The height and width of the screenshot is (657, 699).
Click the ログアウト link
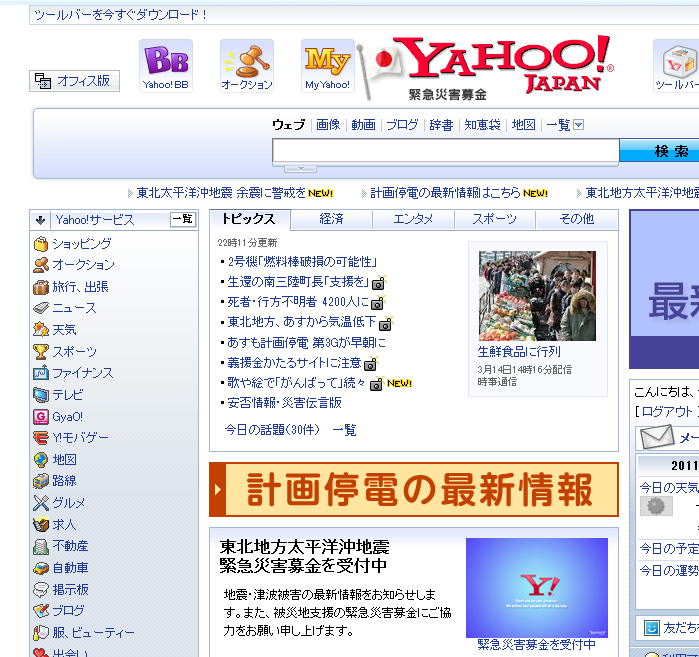(666, 412)
